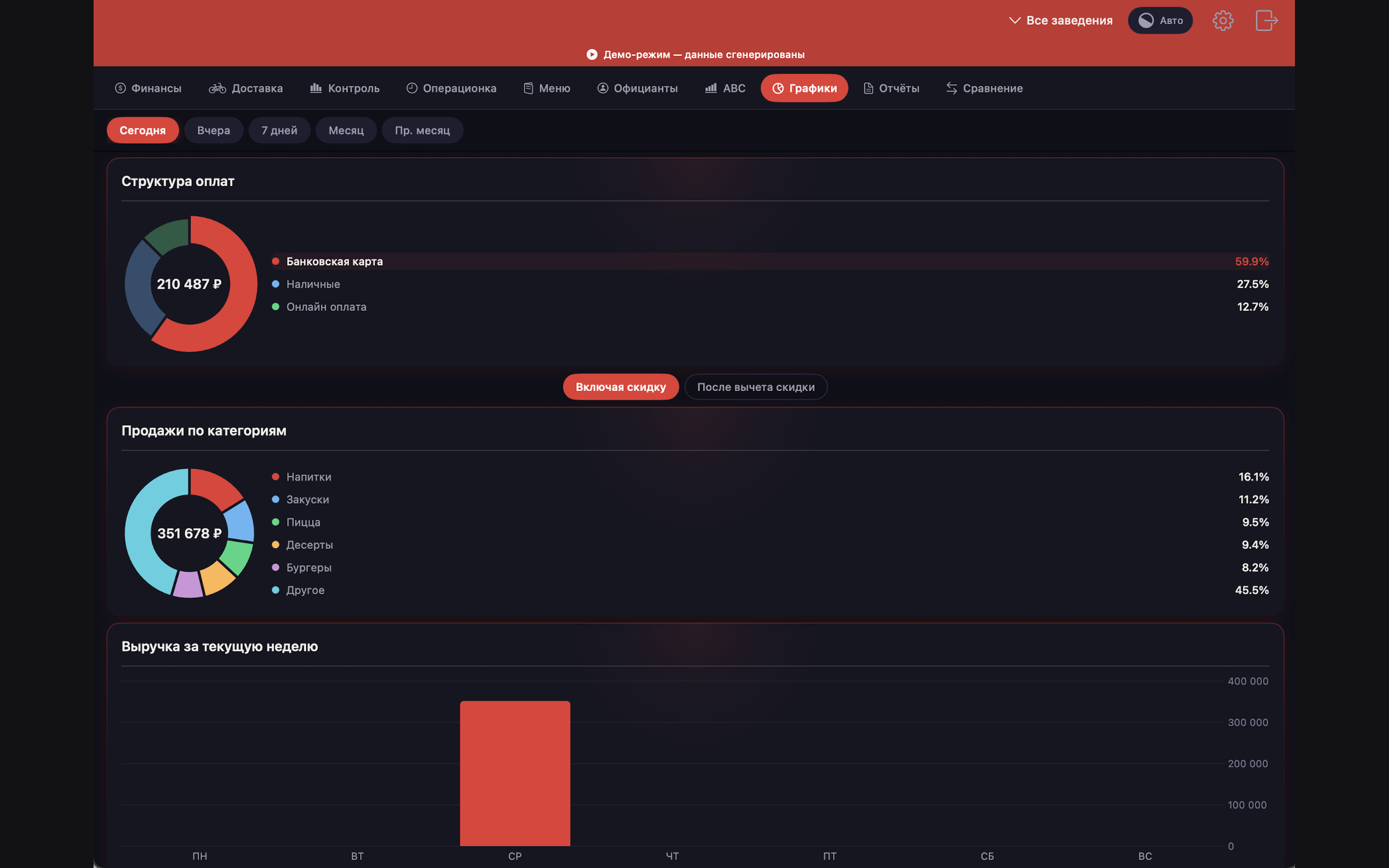Viewport: 1389px width, 868px height.
Task: Click the ABC bars icon
Action: 710,88
